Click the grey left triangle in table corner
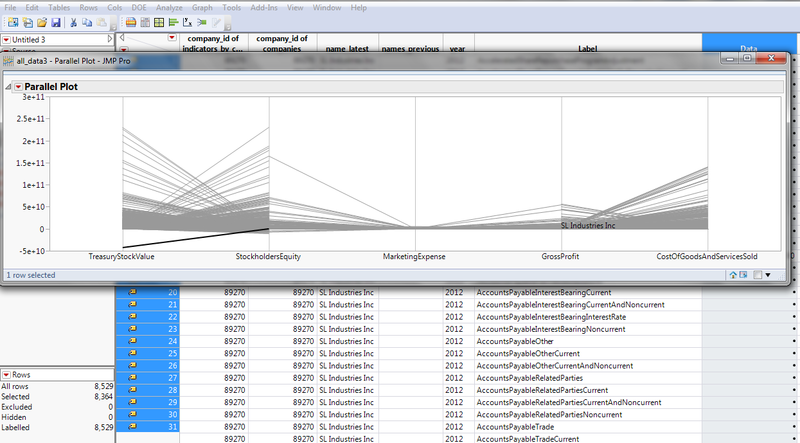800x443 pixels. (122, 37)
